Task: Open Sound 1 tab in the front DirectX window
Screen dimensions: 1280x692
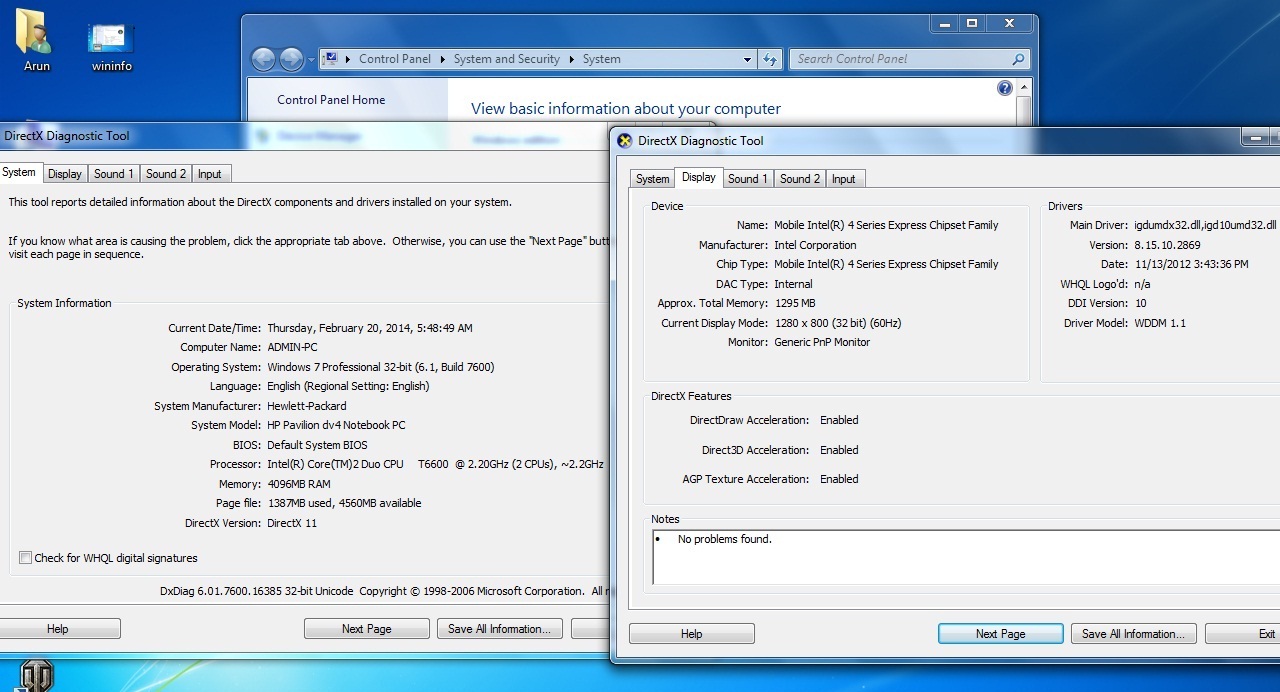Action: (748, 179)
